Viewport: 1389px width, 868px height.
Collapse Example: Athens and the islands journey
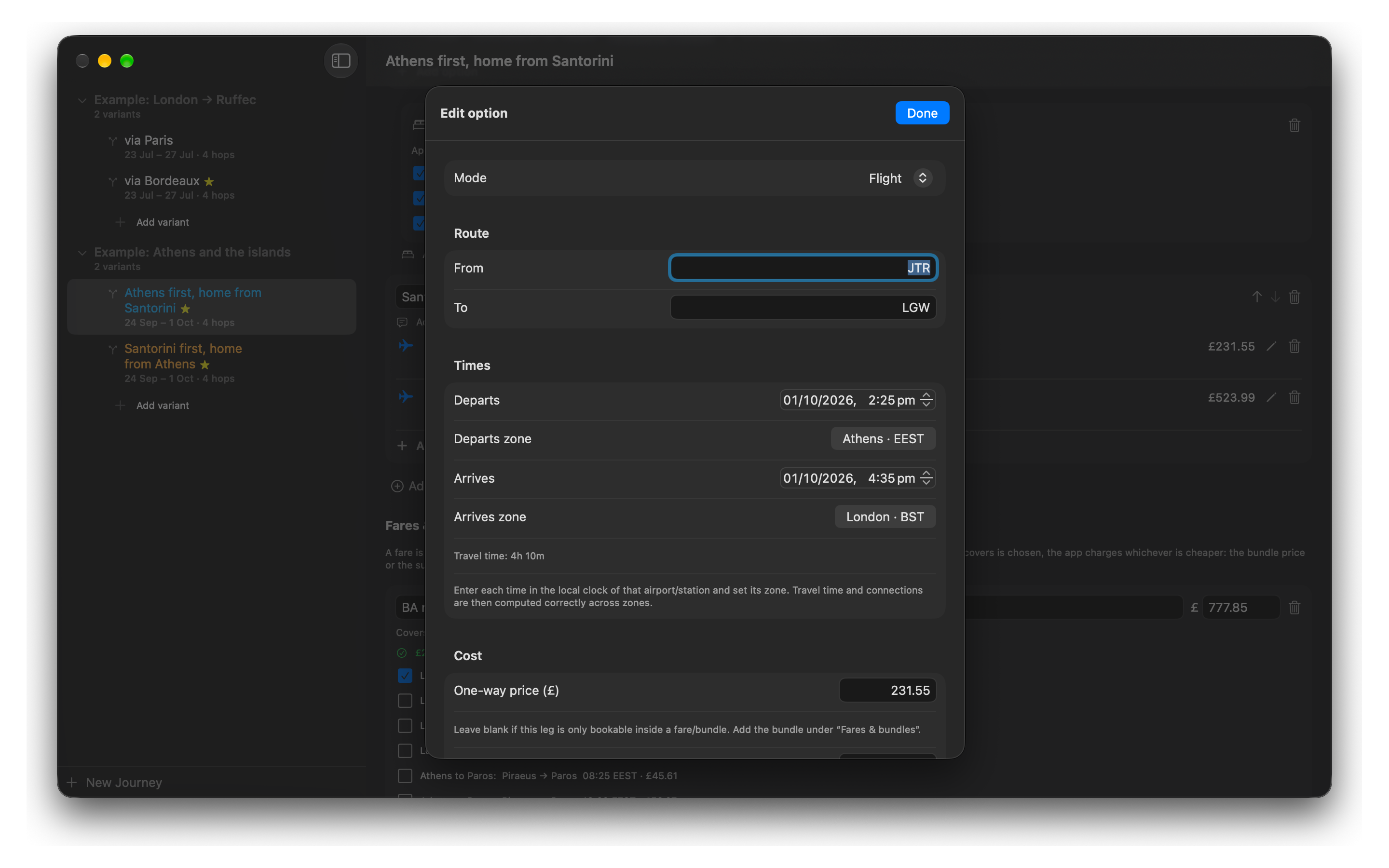coord(82,253)
